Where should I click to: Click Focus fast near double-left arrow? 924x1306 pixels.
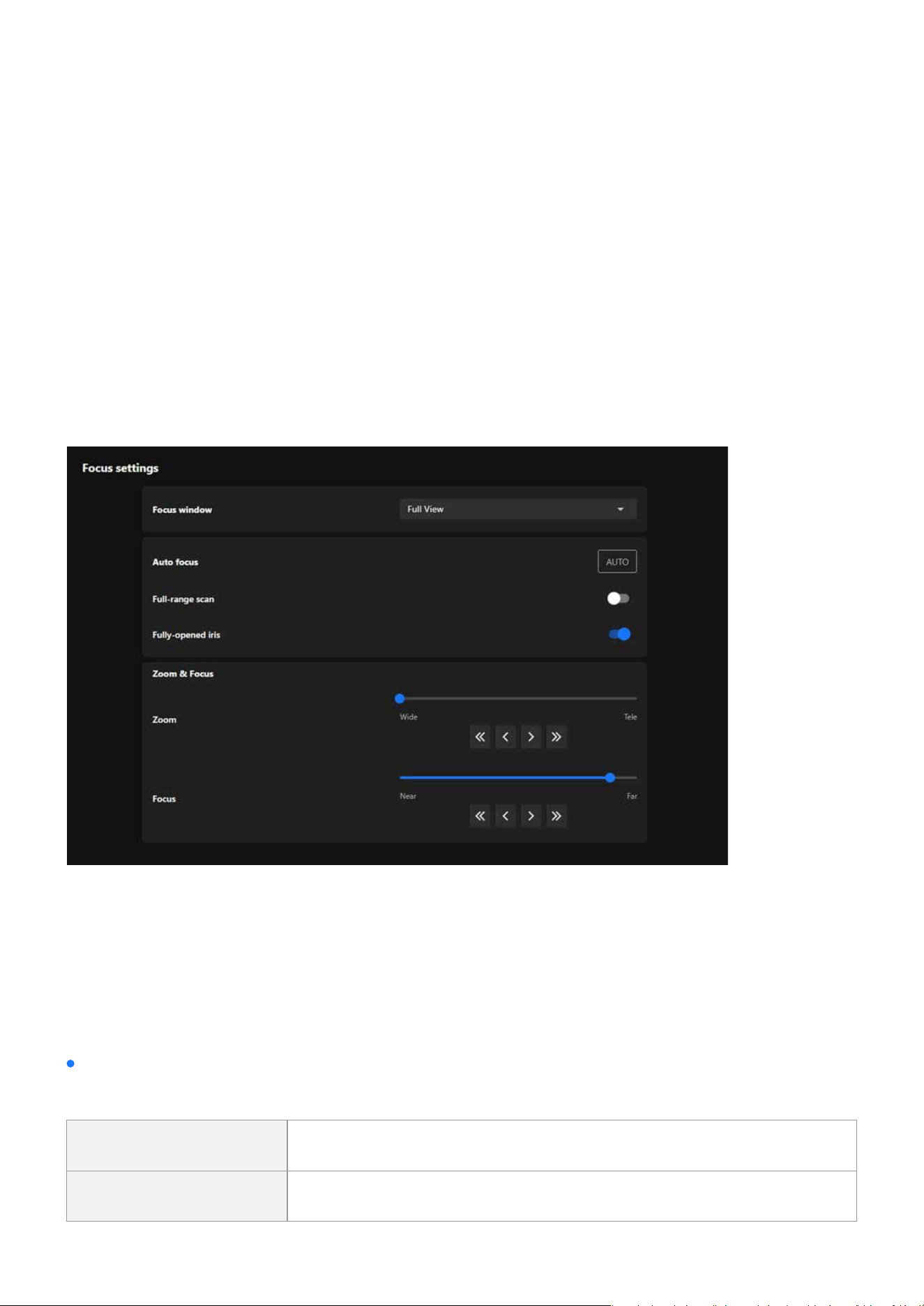pyautogui.click(x=480, y=816)
